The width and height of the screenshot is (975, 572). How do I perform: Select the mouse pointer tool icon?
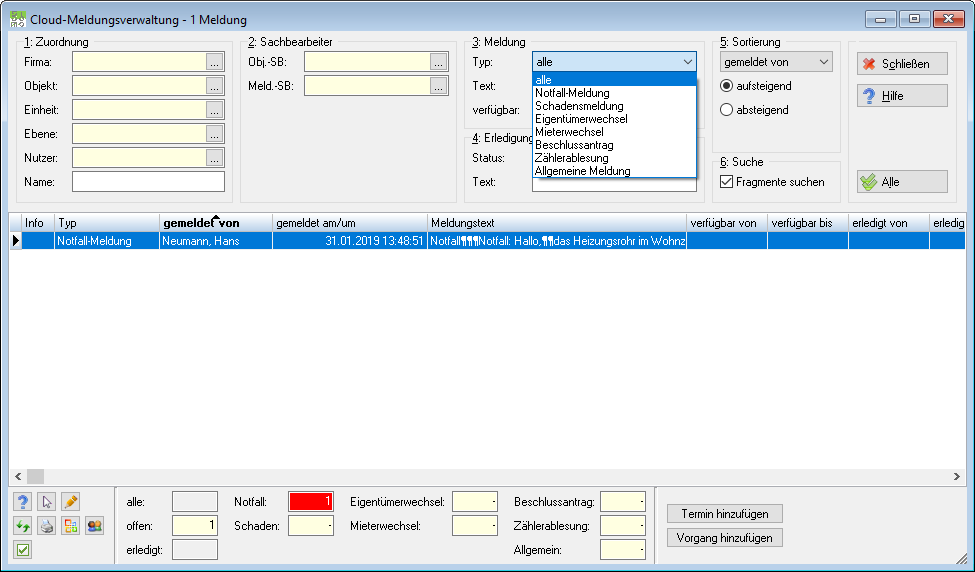pyautogui.click(x=47, y=502)
